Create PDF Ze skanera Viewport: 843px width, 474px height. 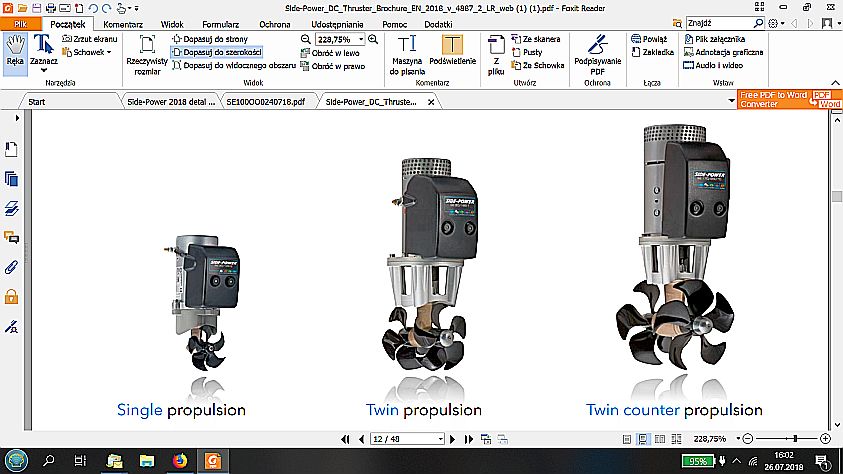pos(535,39)
